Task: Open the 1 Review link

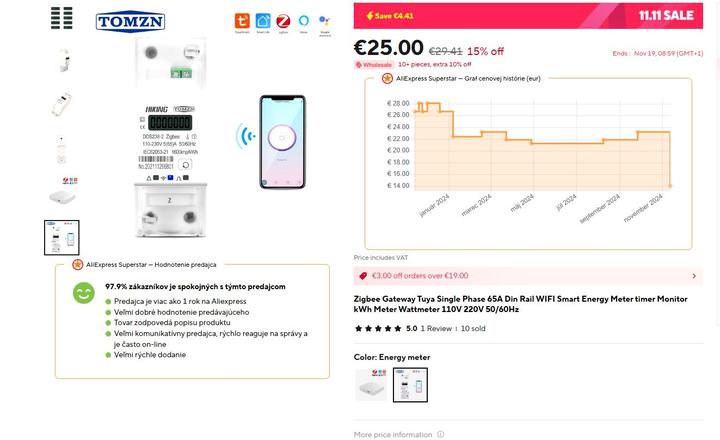Action: click(437, 328)
